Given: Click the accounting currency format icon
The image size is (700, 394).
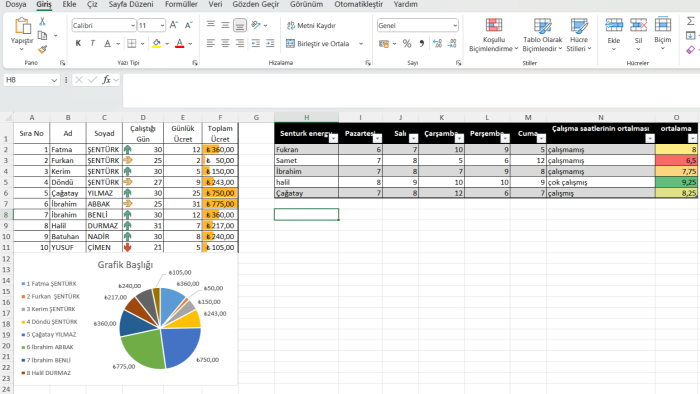Looking at the screenshot, I should coord(383,44).
